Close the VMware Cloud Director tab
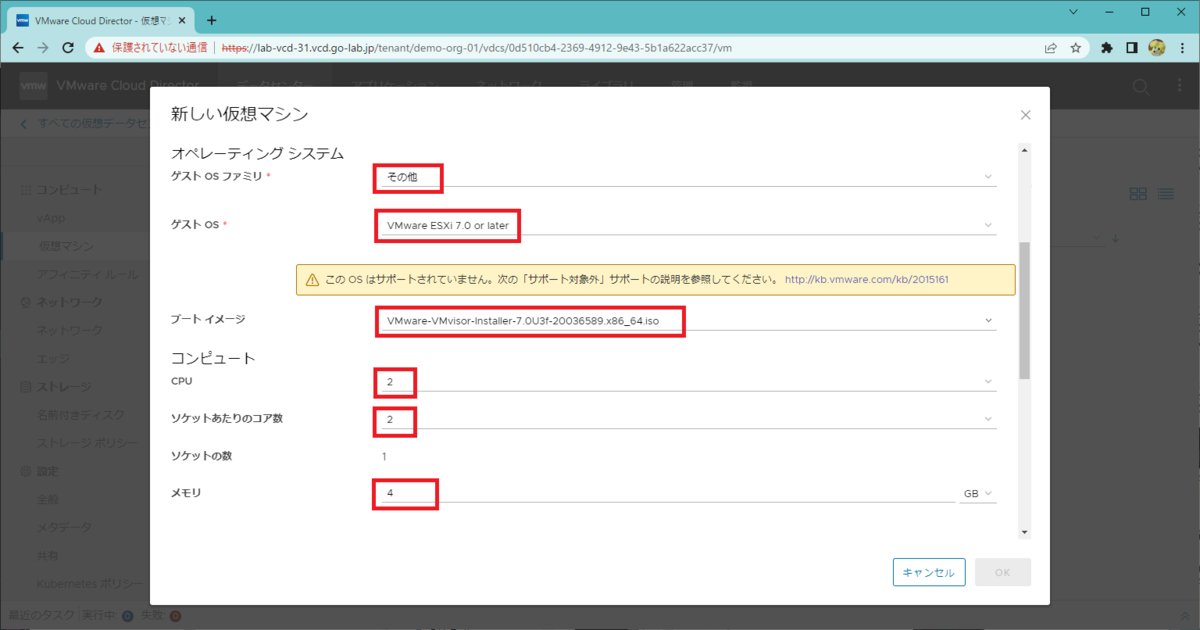Viewport: 1200px width, 630px height. point(184,20)
